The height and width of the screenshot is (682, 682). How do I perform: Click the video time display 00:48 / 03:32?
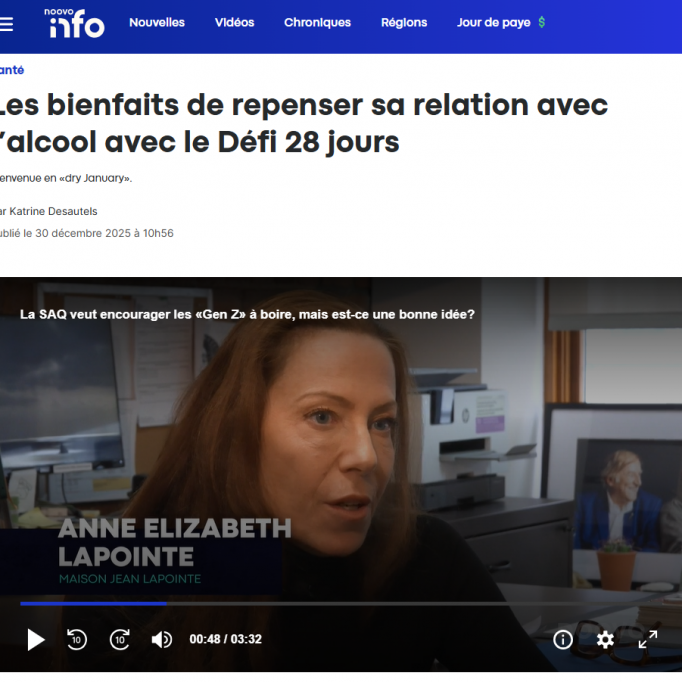tap(226, 639)
